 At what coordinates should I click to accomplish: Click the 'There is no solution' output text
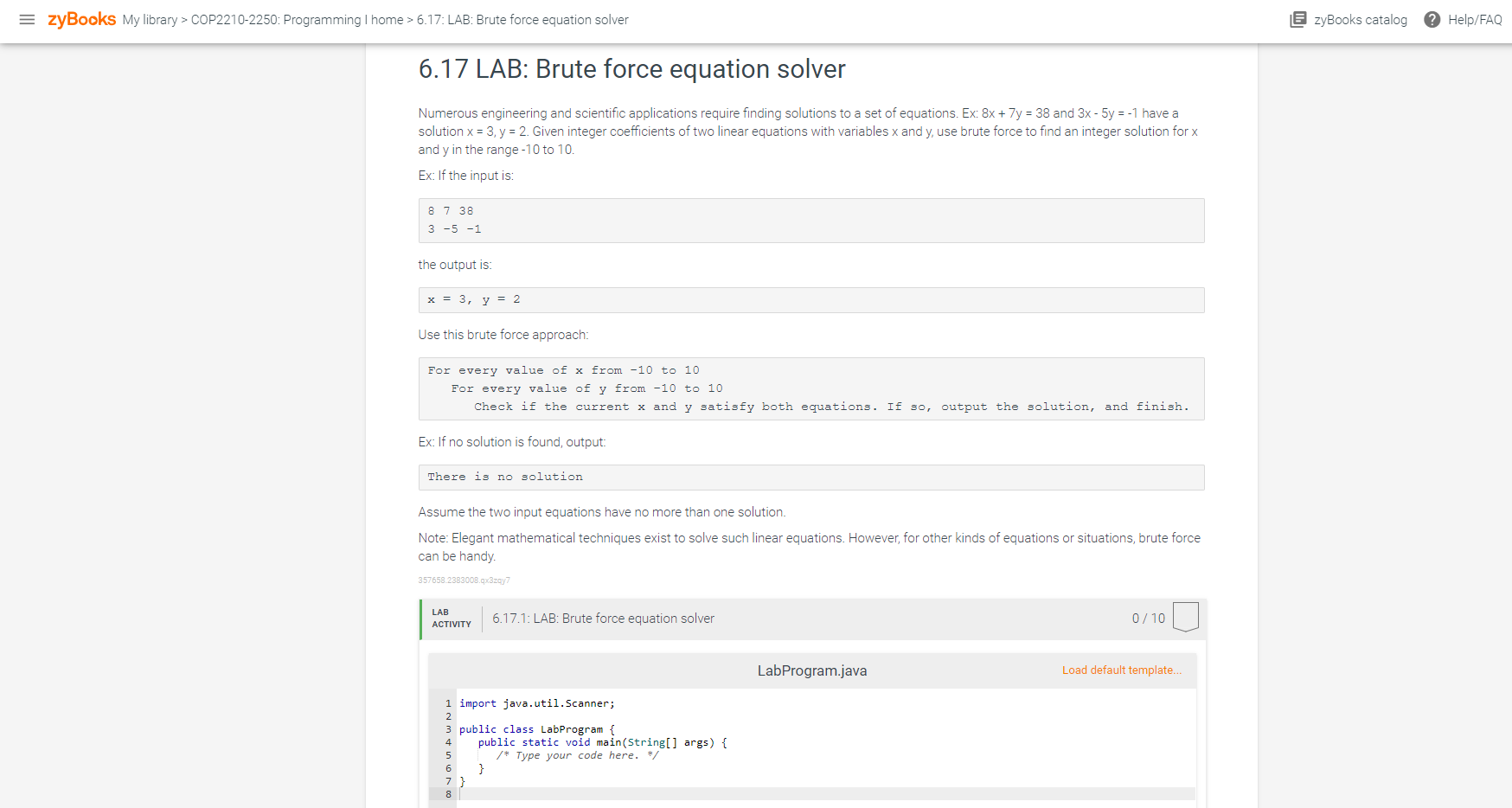pos(505,477)
